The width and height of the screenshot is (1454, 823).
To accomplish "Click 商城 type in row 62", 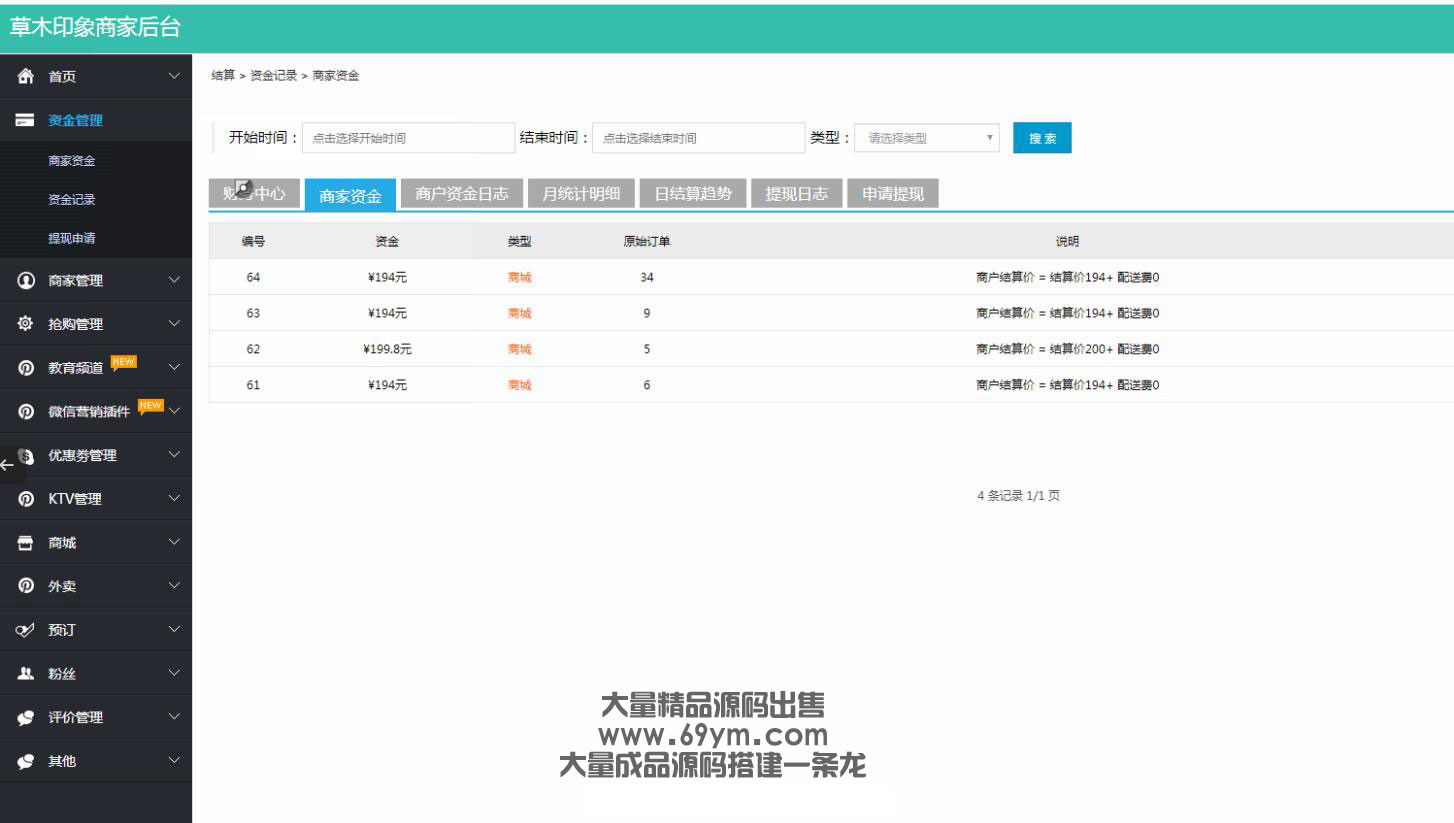I will [x=520, y=349].
